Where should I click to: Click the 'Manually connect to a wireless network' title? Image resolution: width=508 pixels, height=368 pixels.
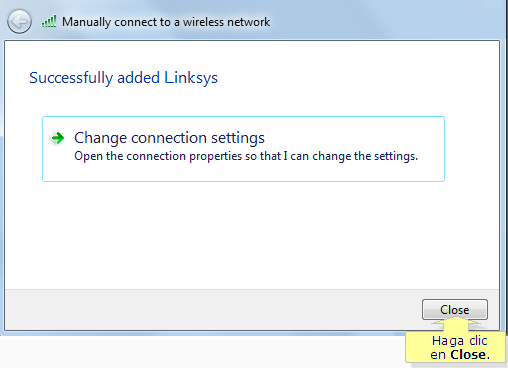click(x=166, y=22)
